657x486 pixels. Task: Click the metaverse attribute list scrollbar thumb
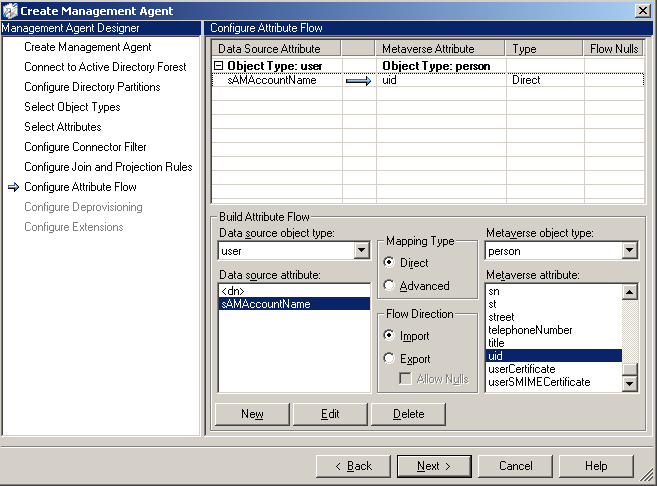point(629,369)
